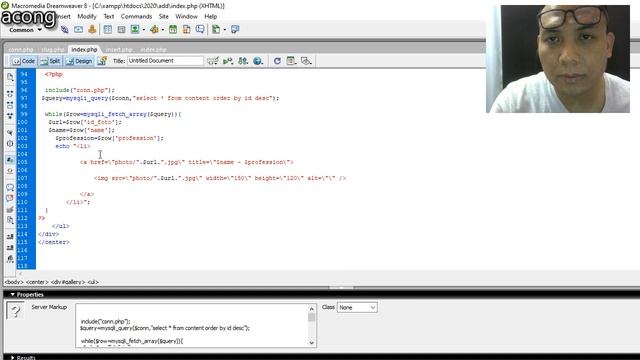Click Balance Braces on coding toolbar
640x360 pixels.
point(10,144)
